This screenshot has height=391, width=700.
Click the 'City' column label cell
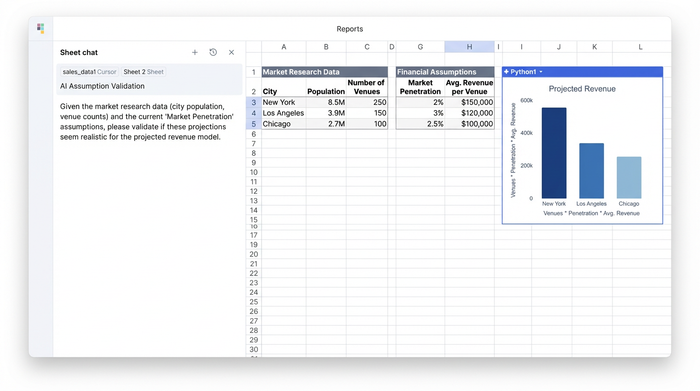284,87
